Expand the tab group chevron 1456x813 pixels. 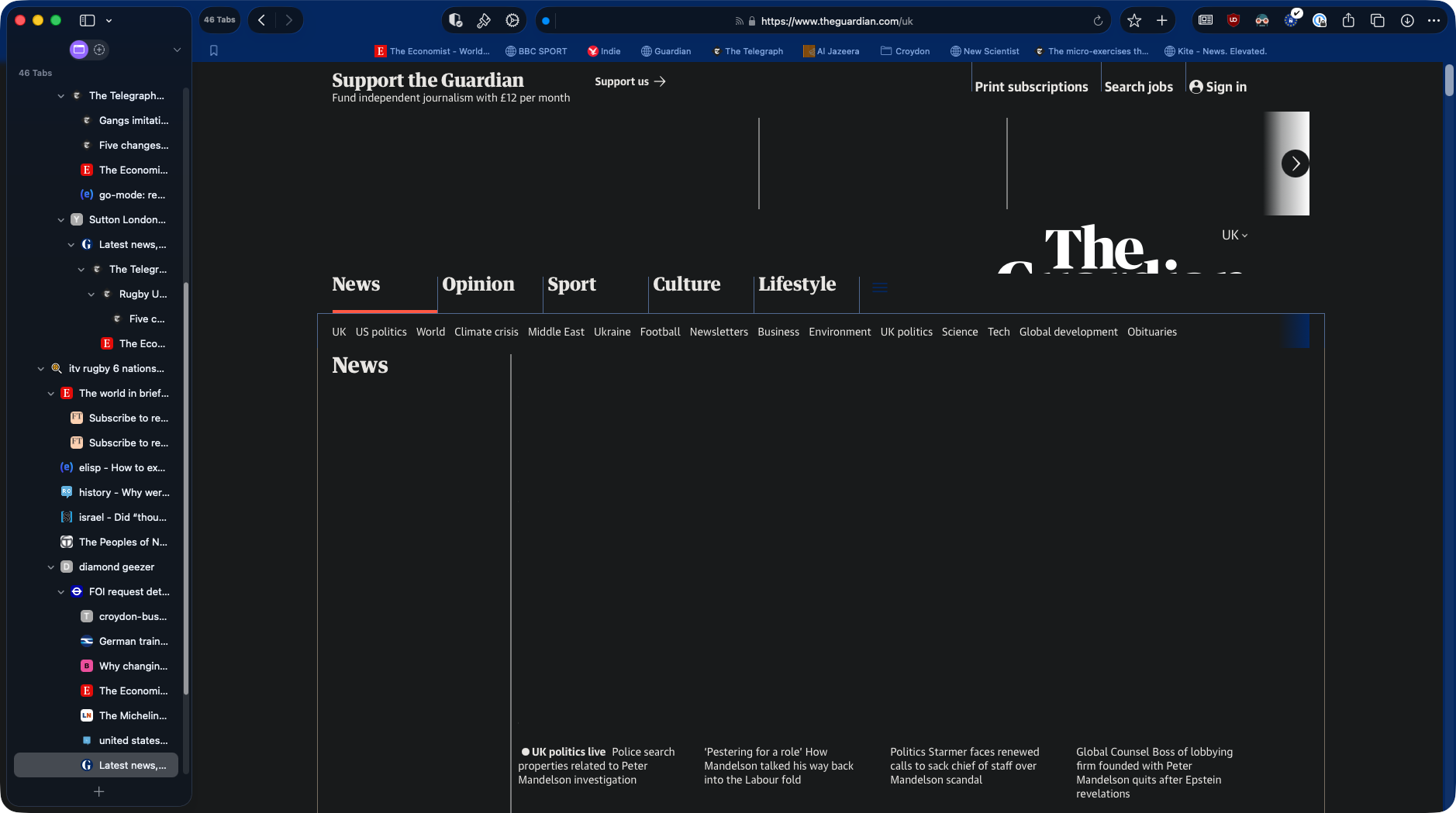tap(177, 50)
